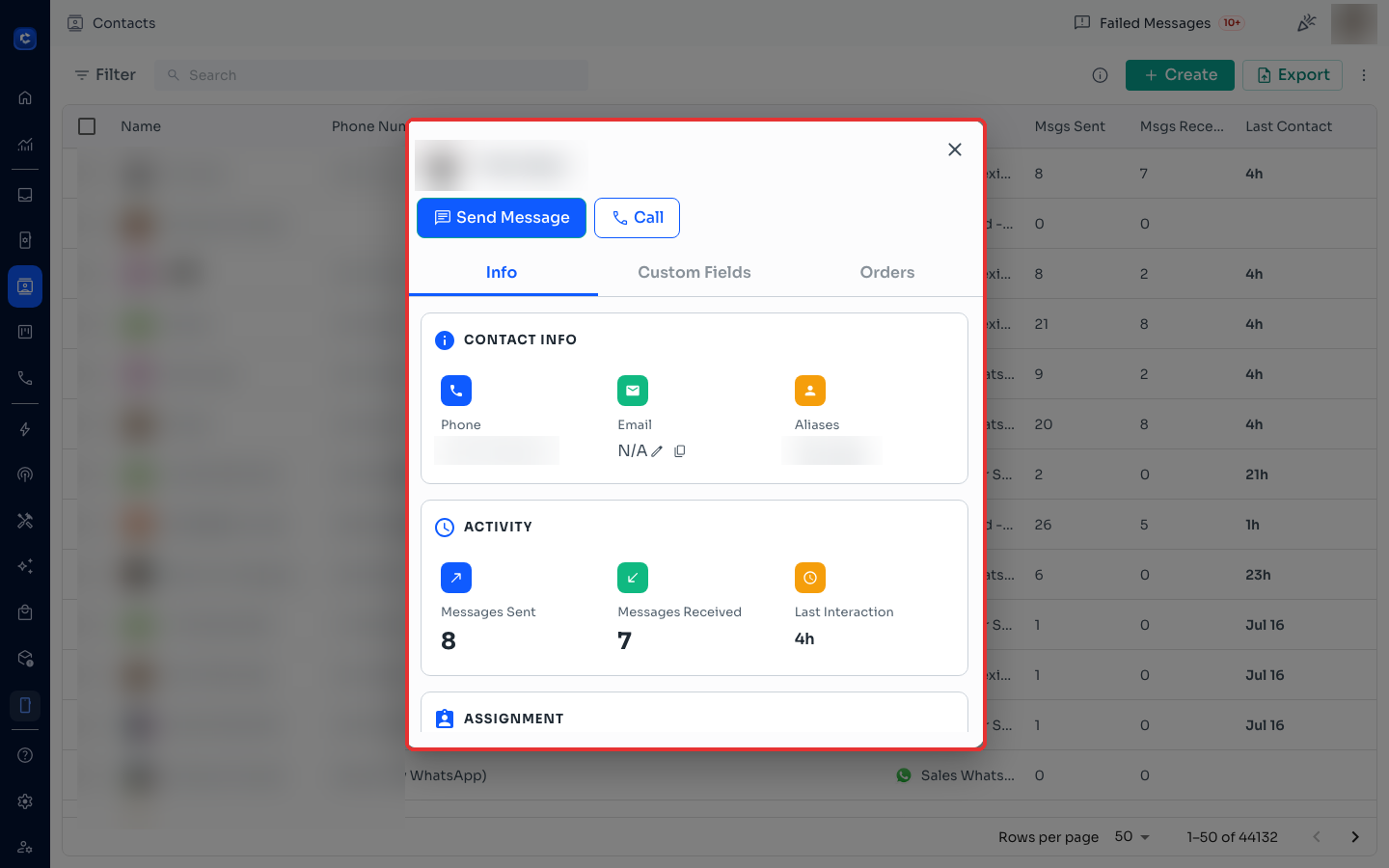Click the info circle icon beside Create
Image resolution: width=1389 pixels, height=868 pixels.
[x=1100, y=75]
